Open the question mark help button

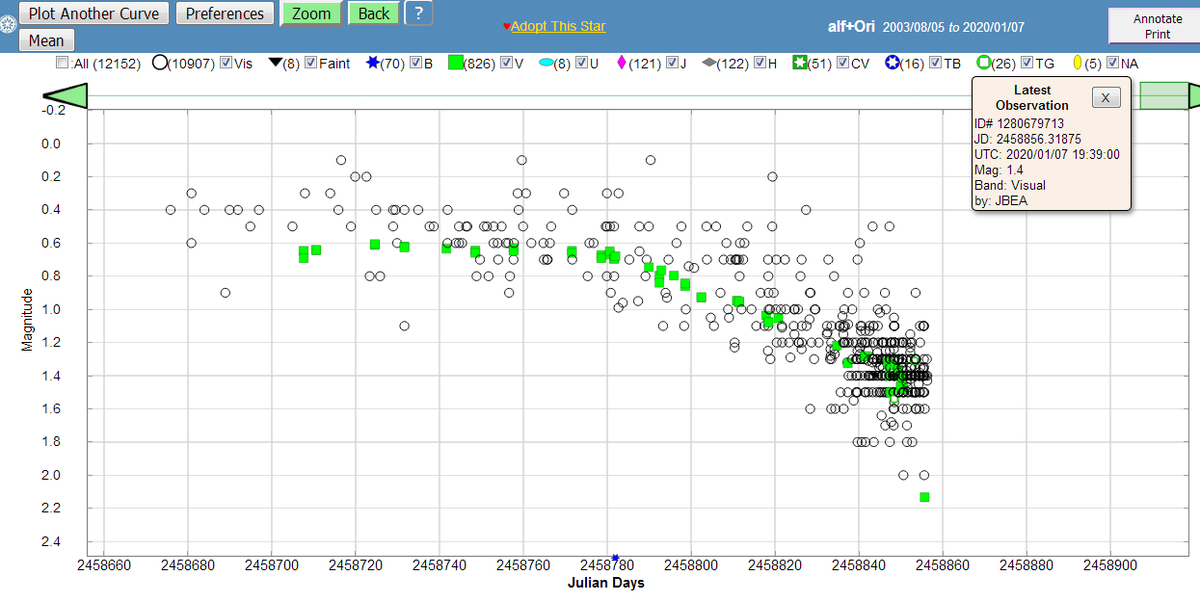pos(418,14)
